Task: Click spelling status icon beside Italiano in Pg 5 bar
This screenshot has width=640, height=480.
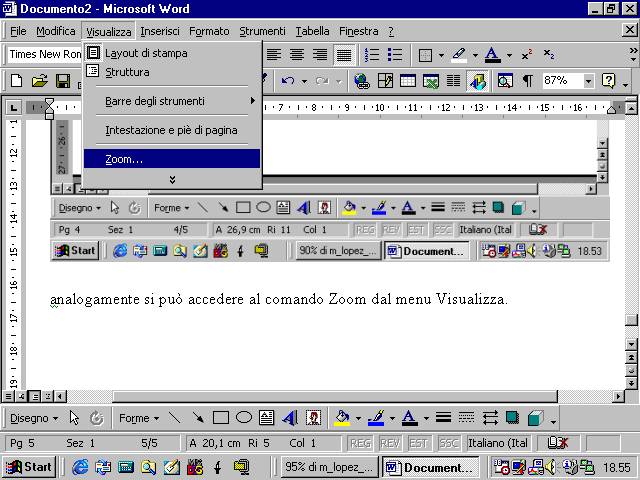Action: (557, 443)
